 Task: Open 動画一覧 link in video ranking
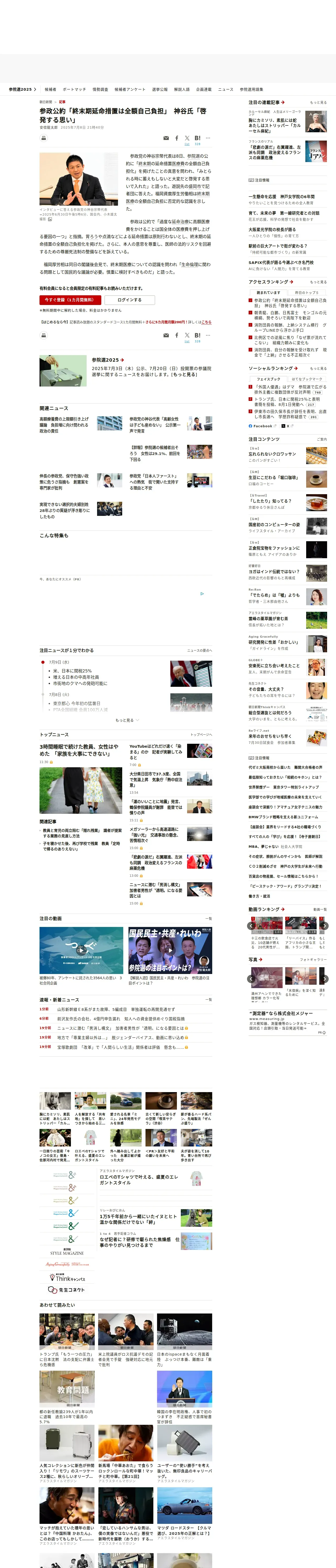pos(320,909)
